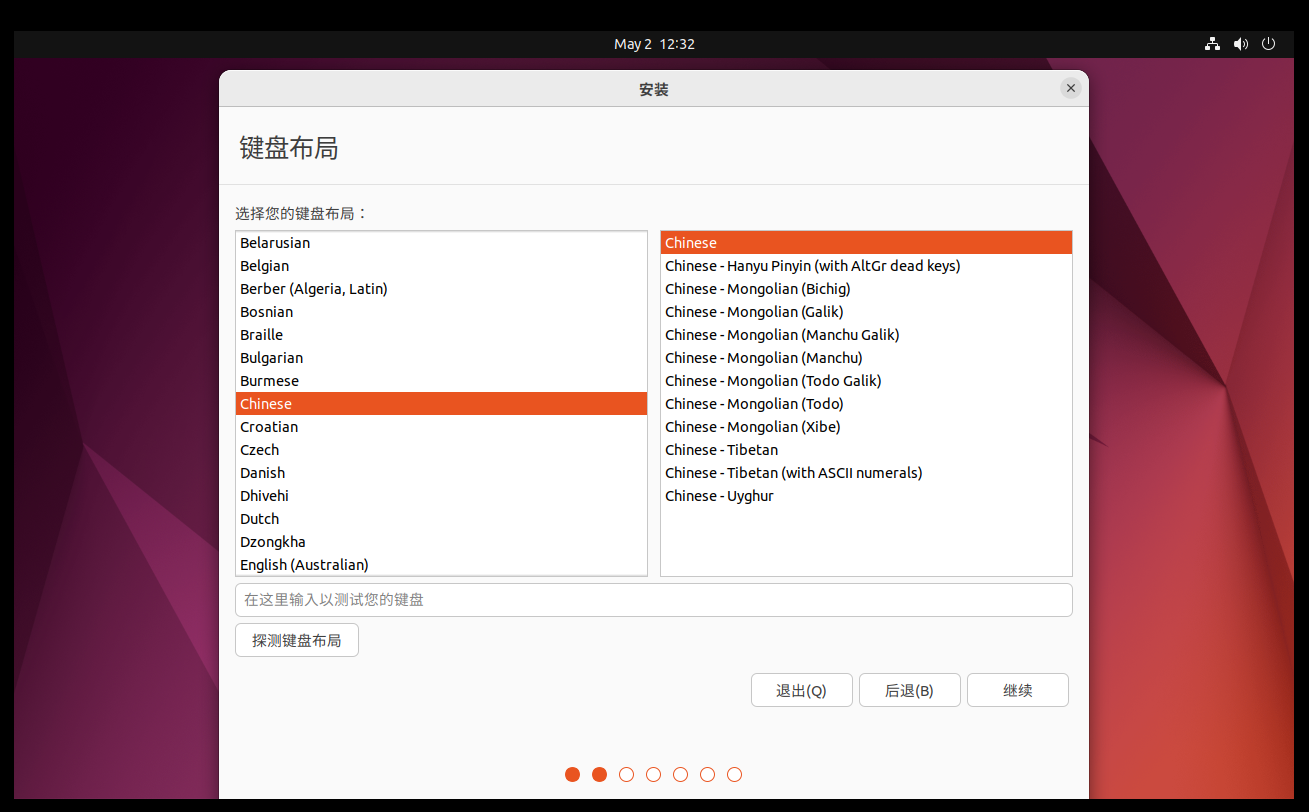Choose Chinese - Mongolian (Xibe) variant
1309x812 pixels.
click(866, 427)
